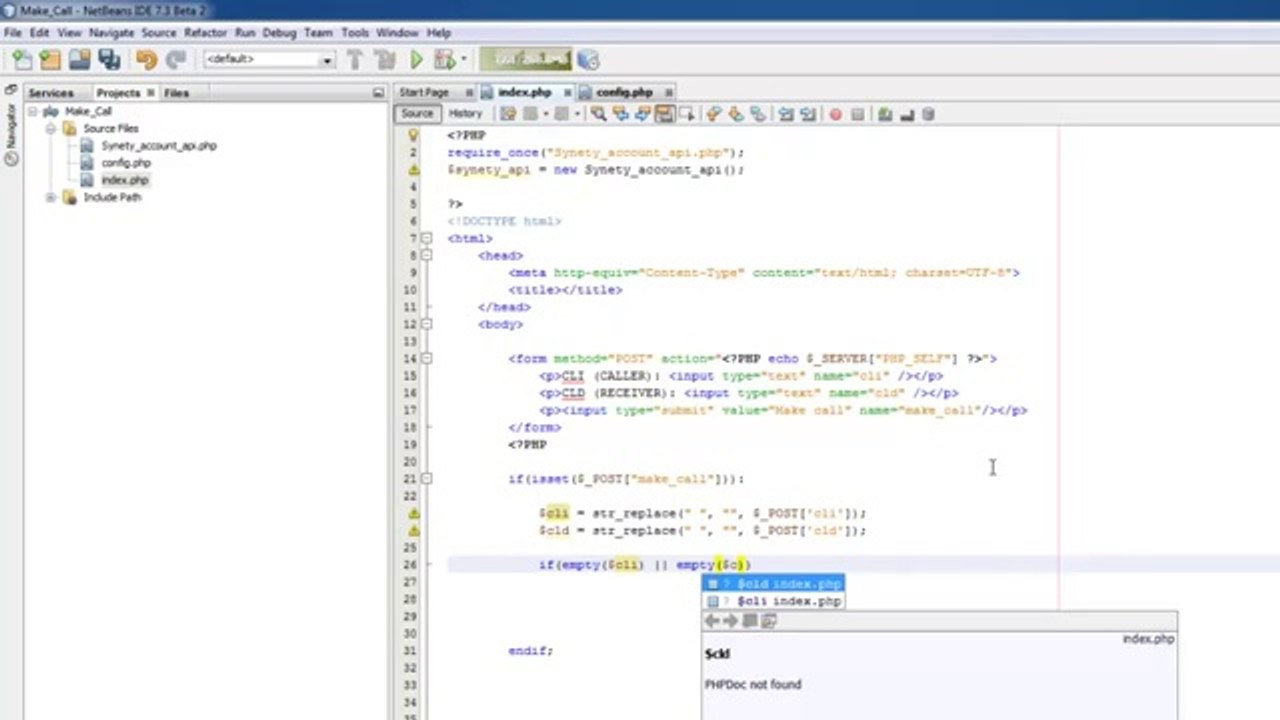Screen dimensions: 1280x720
Task: Switch to the Start Page tab
Action: click(424, 92)
